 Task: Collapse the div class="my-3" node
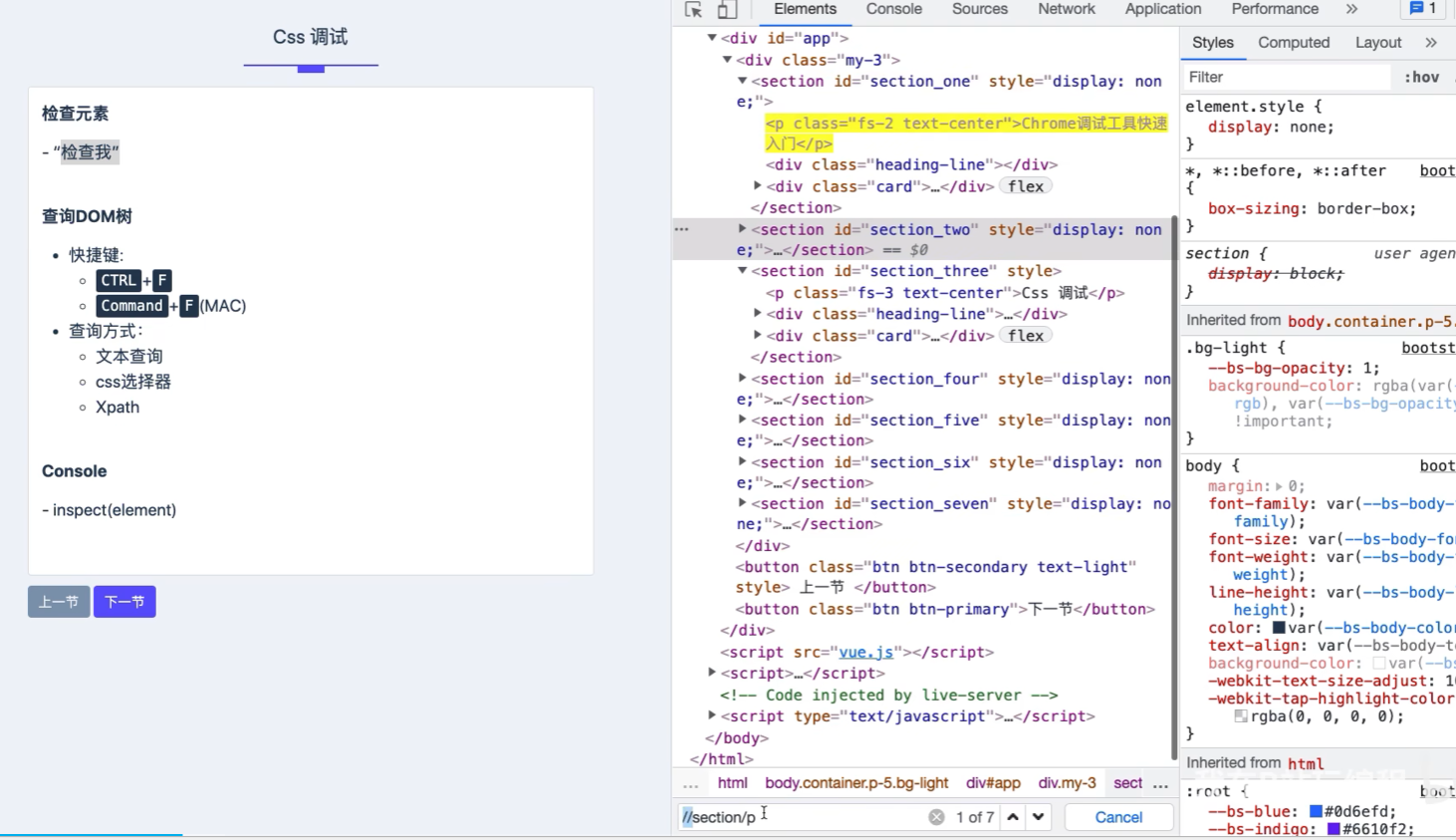[727, 60]
